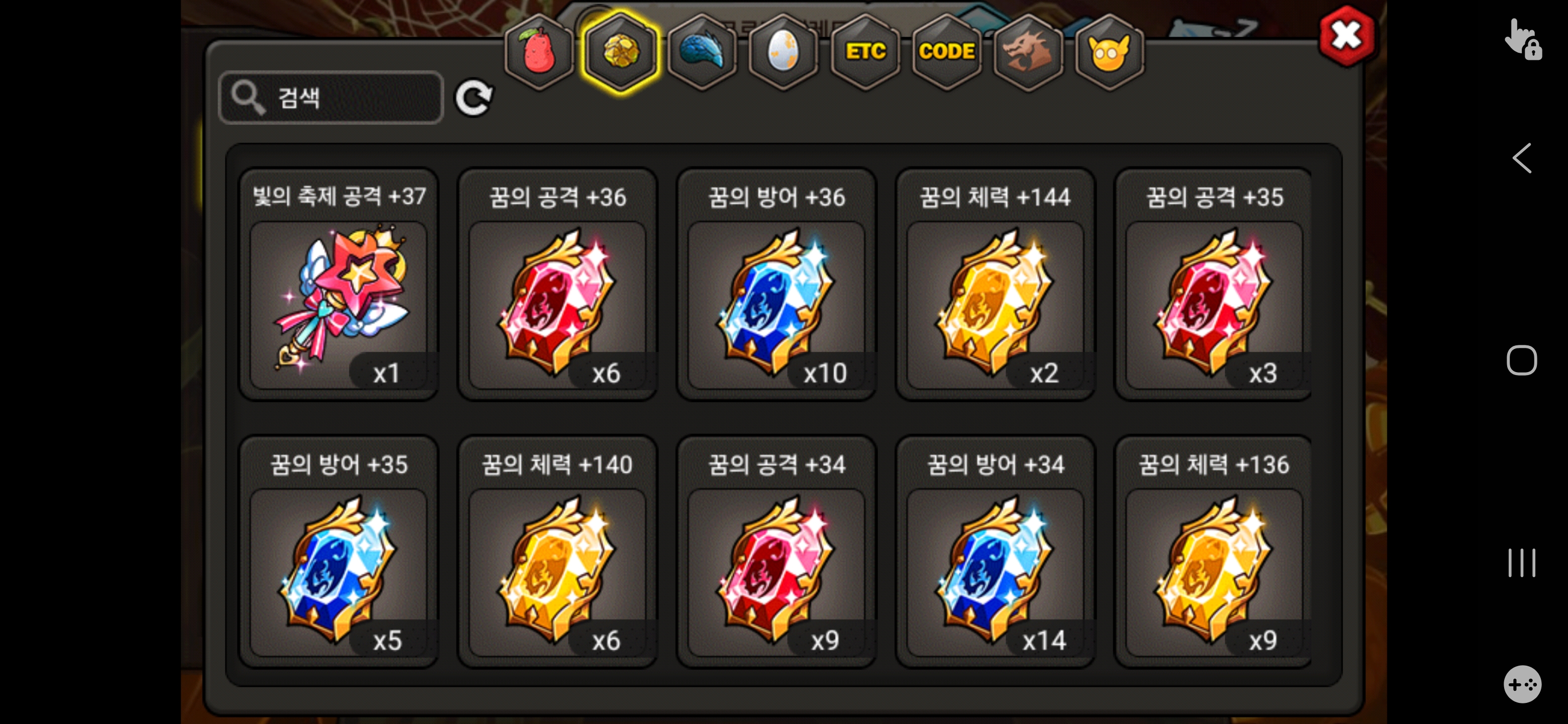Select the yellow gem category tab
Image resolution: width=1568 pixels, height=724 pixels.
point(620,52)
